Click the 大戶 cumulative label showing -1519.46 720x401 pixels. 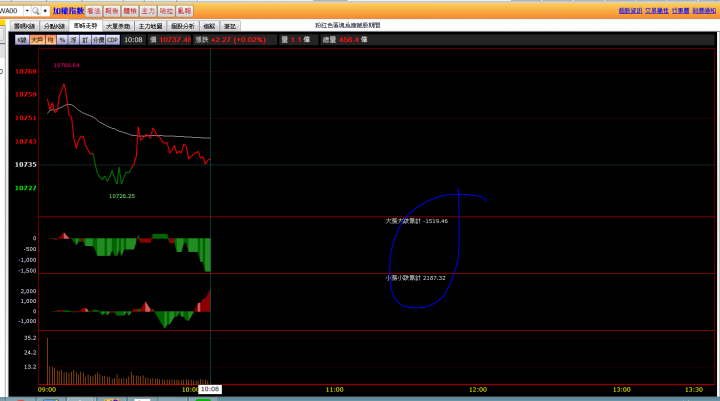[416, 221]
